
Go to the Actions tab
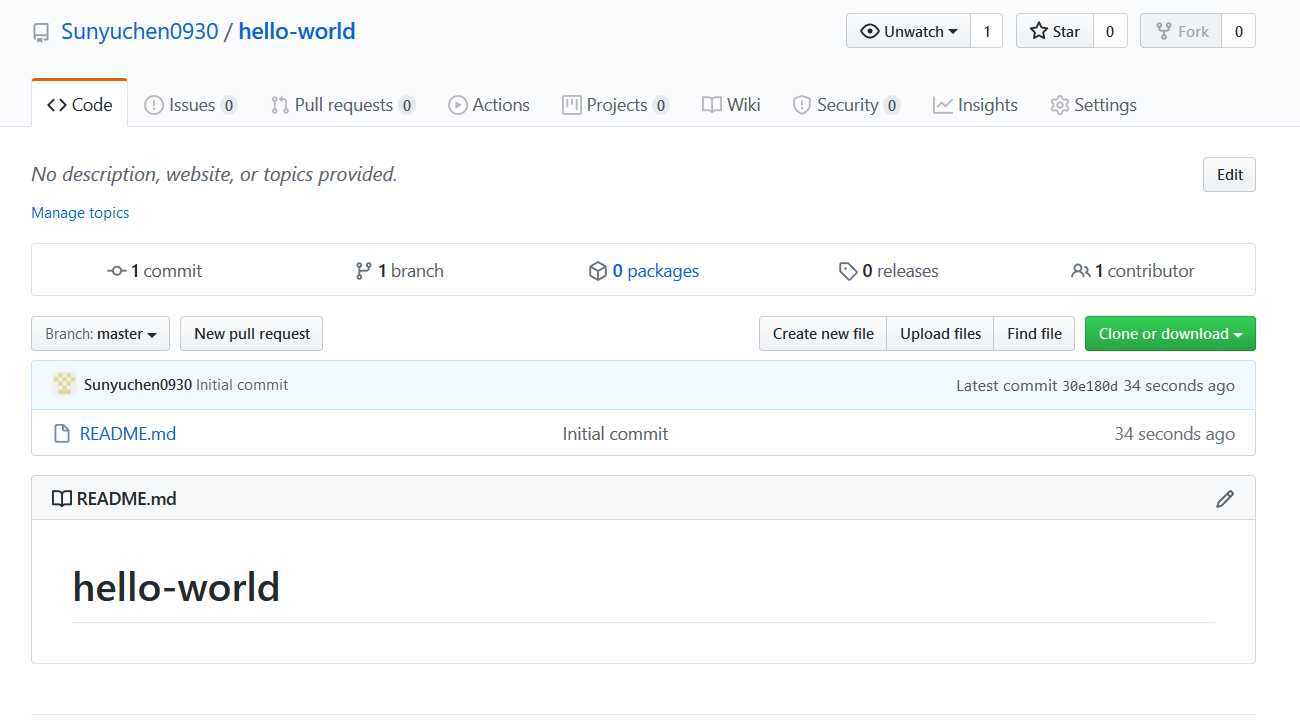[x=489, y=105]
